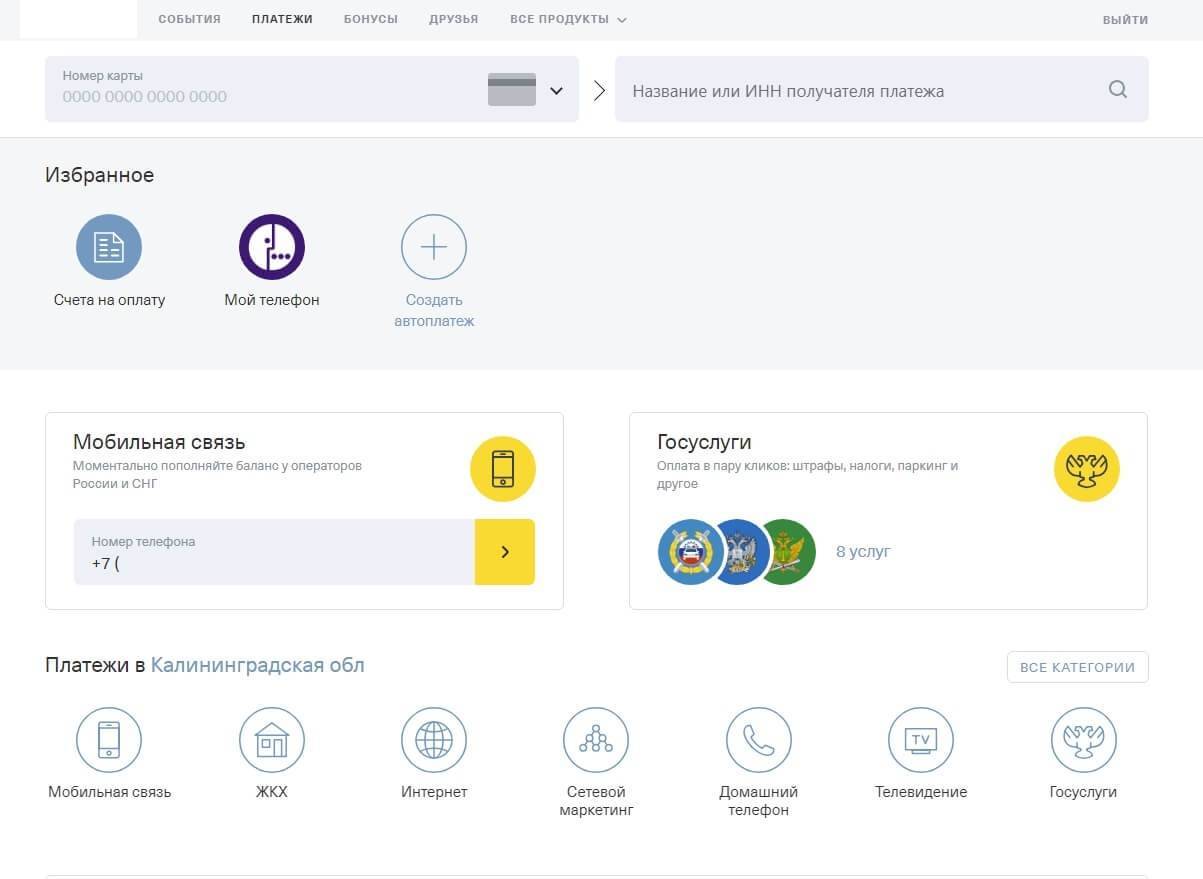Click the search magnifier icon

(1117, 90)
